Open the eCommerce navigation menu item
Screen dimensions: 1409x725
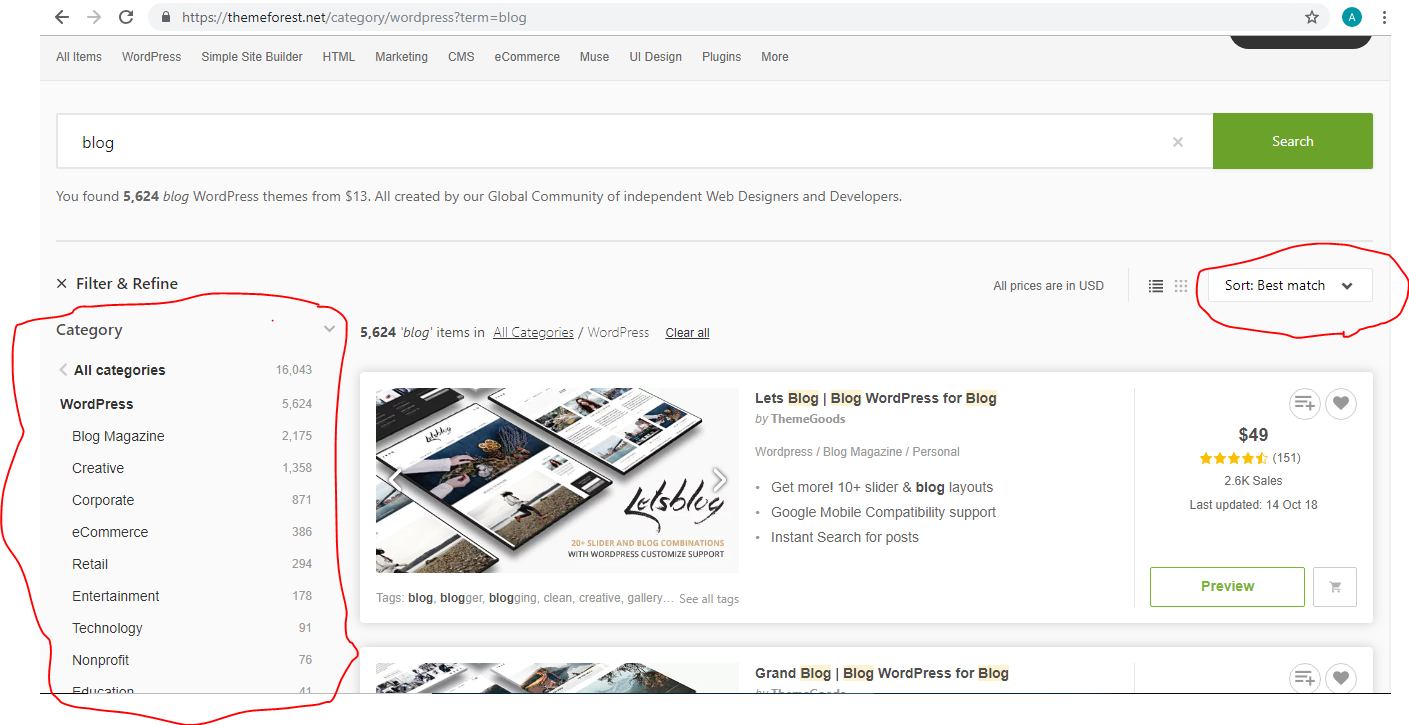click(x=527, y=57)
